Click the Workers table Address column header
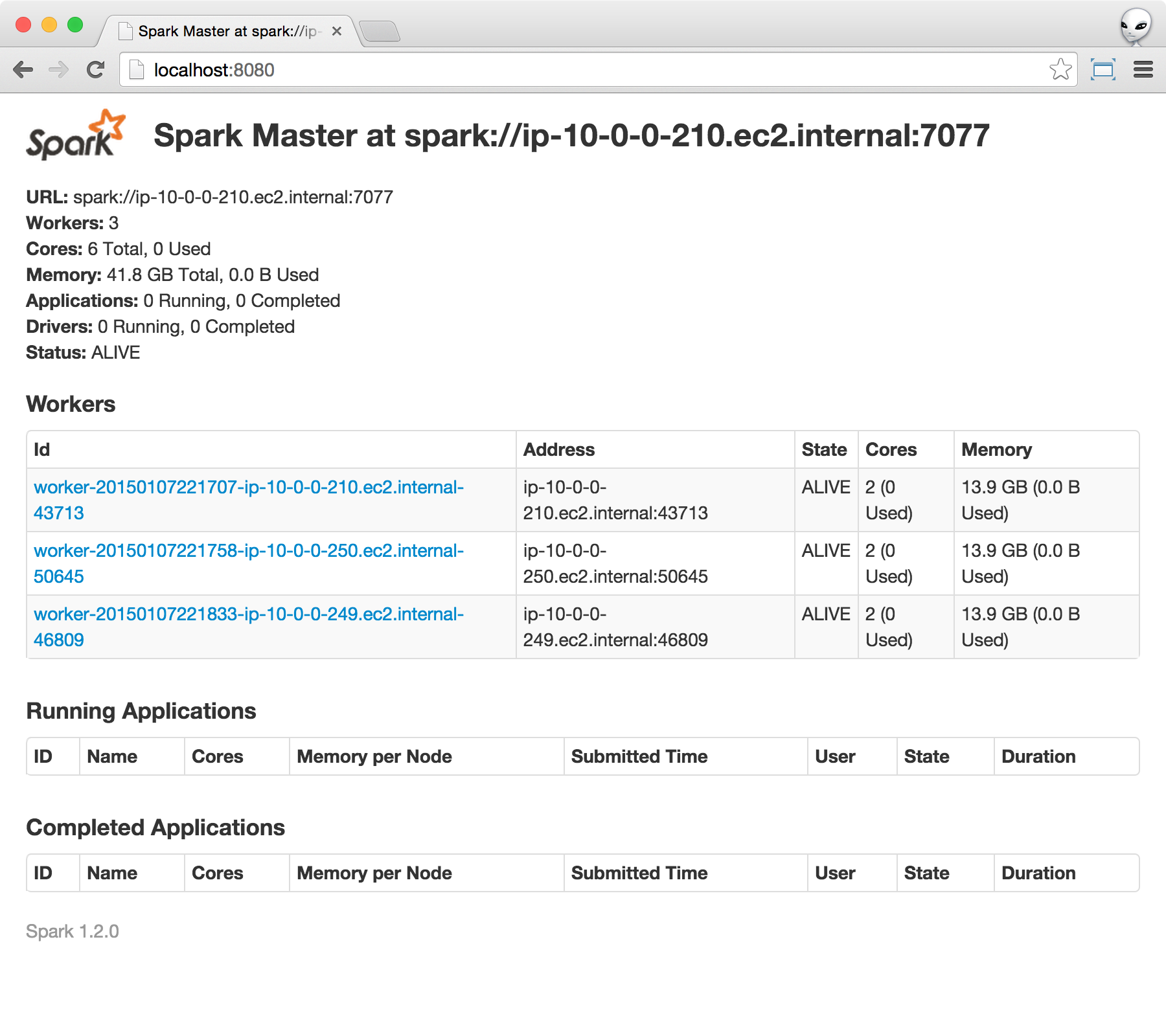Viewport: 1166px width, 1036px height. click(x=558, y=449)
